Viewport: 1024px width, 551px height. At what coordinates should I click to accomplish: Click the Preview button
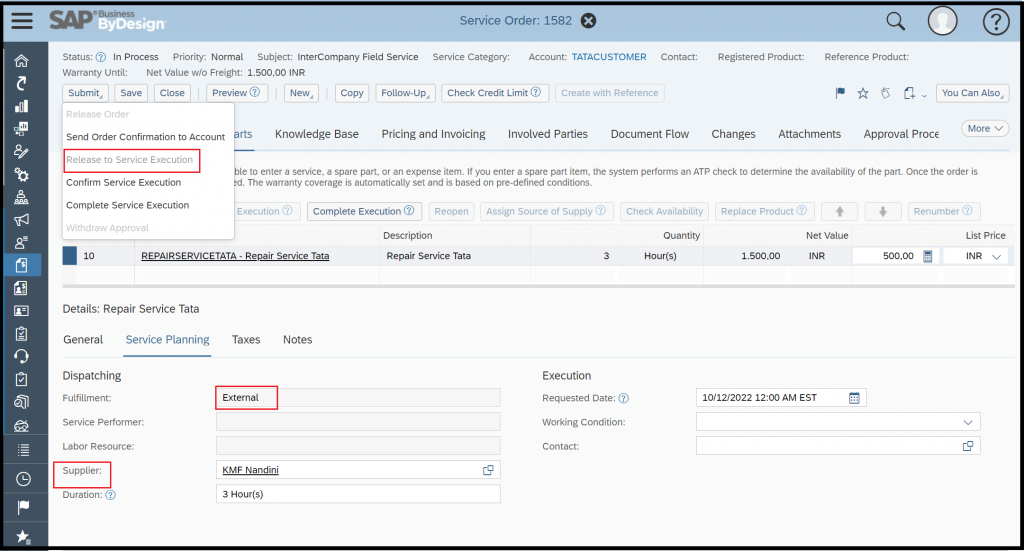coord(236,93)
